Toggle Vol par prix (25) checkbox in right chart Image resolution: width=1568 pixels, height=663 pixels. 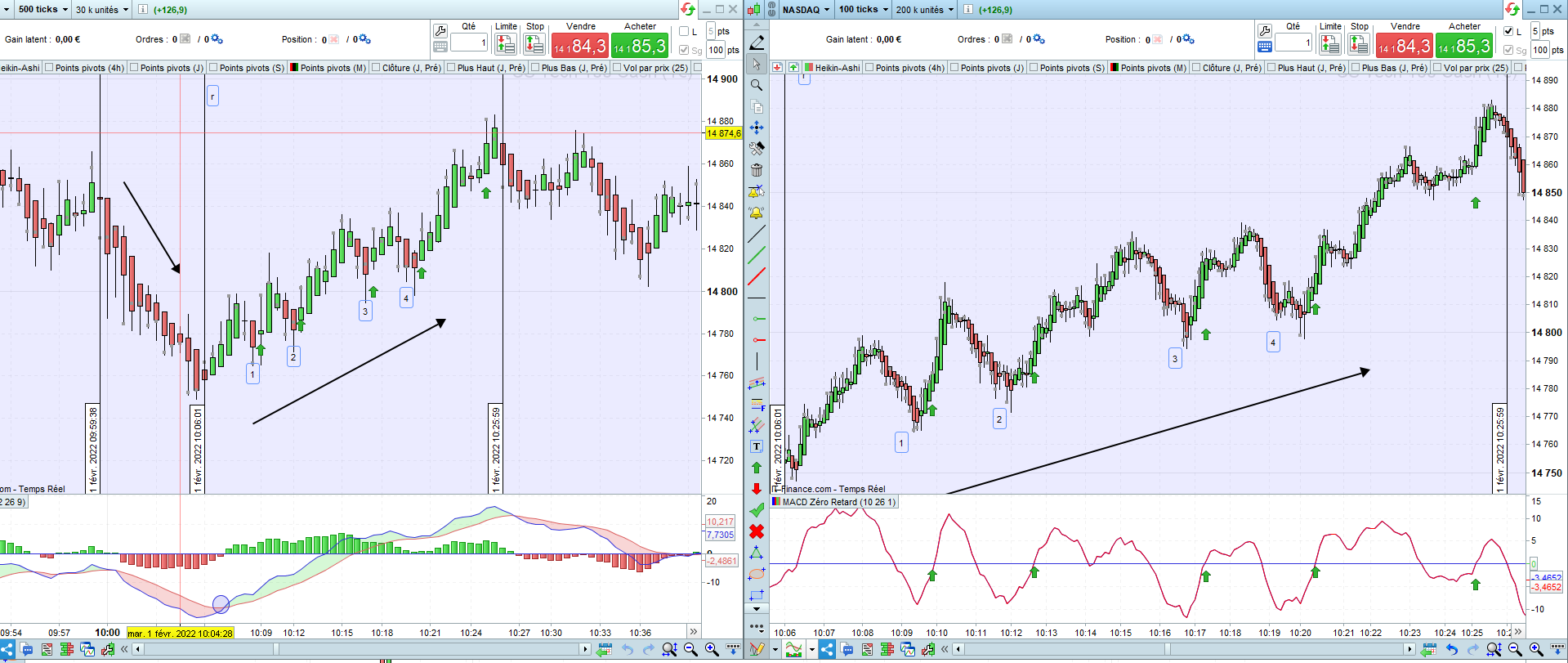[x=1438, y=68]
